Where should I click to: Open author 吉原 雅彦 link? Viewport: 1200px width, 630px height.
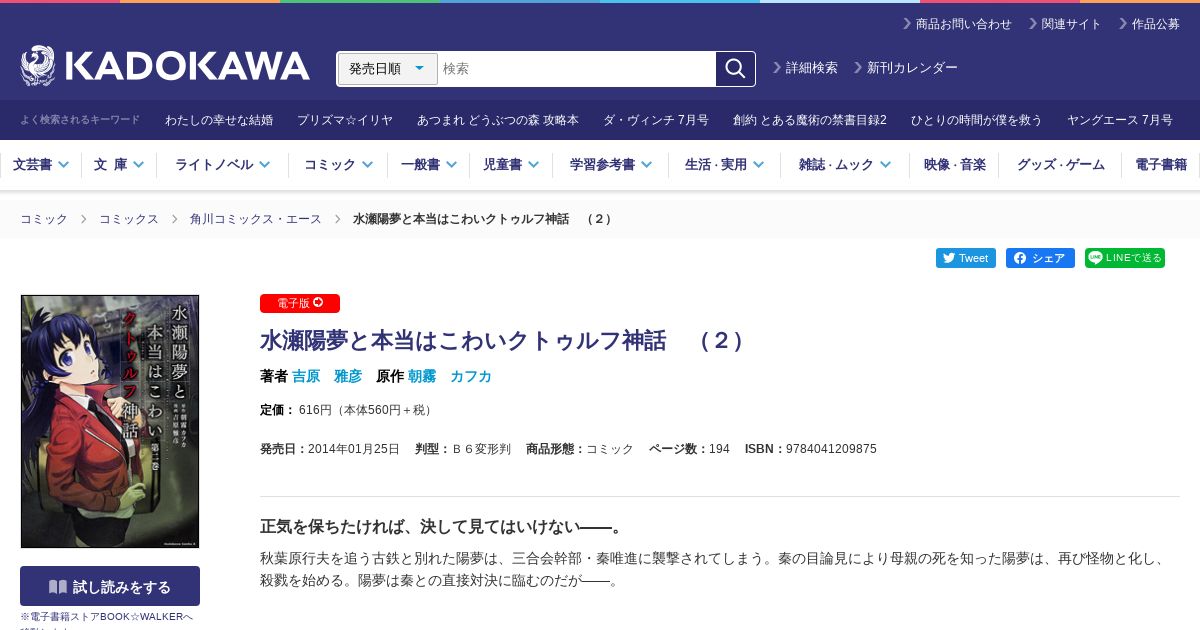click(327, 376)
